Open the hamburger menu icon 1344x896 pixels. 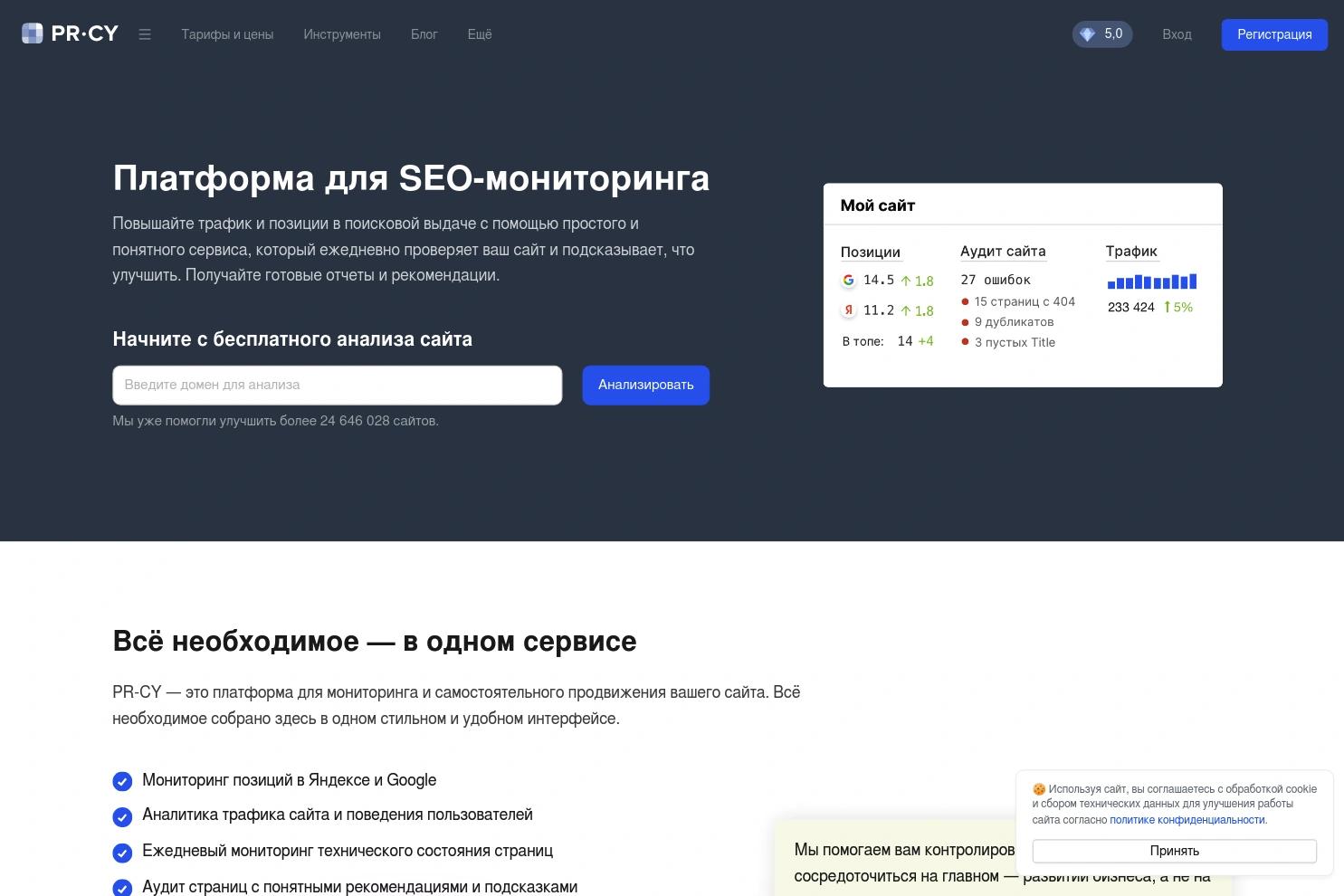point(145,34)
